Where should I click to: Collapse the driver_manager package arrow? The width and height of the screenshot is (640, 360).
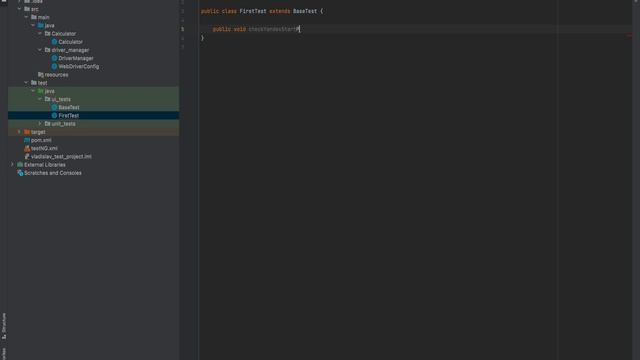point(40,49)
